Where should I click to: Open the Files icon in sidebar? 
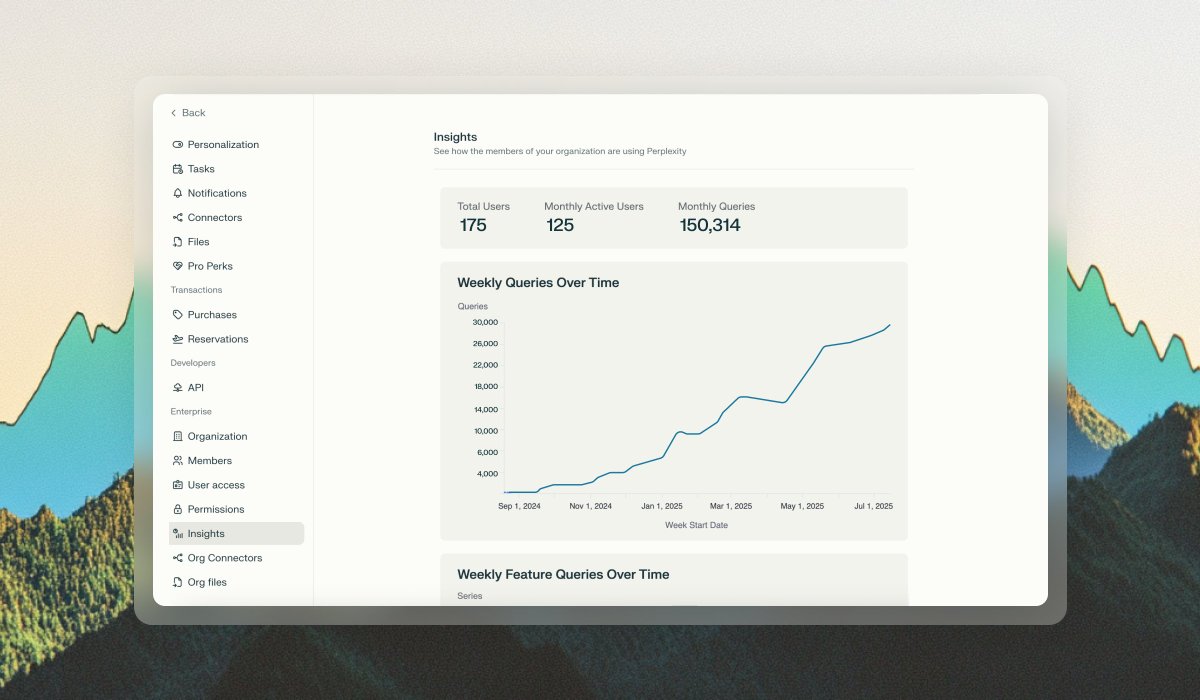click(x=177, y=241)
